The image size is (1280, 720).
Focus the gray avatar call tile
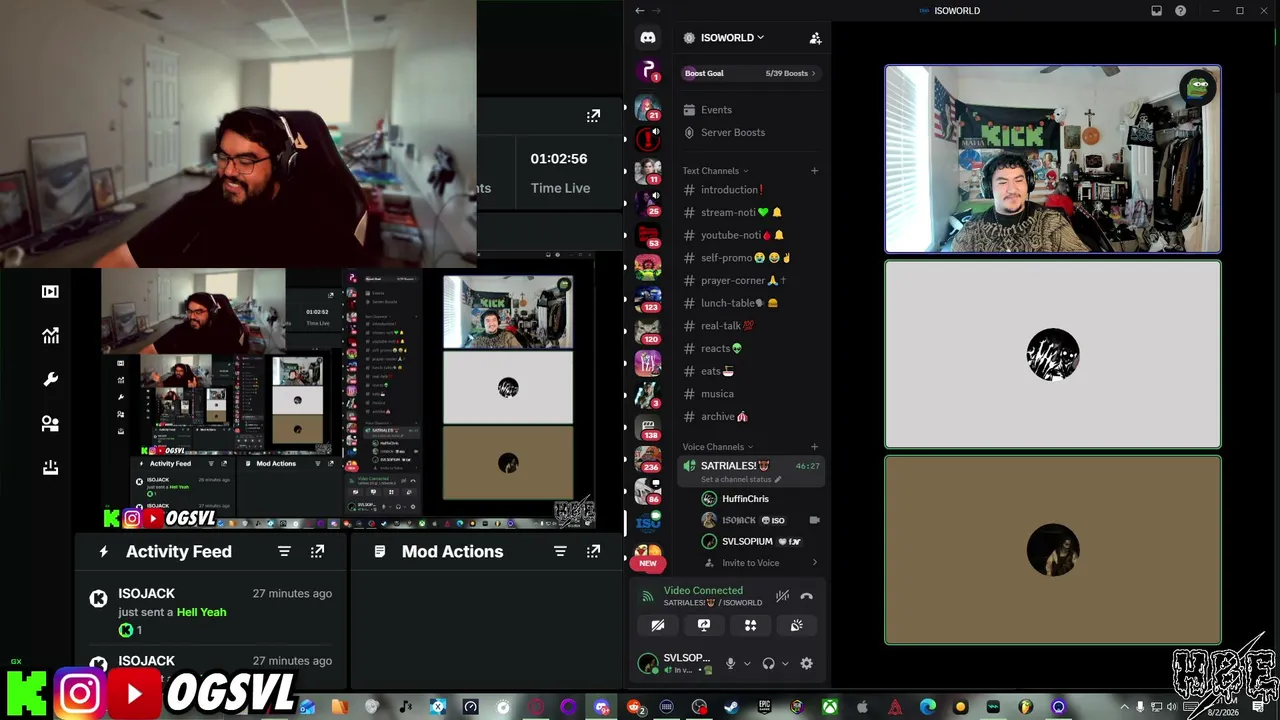(x=1053, y=354)
